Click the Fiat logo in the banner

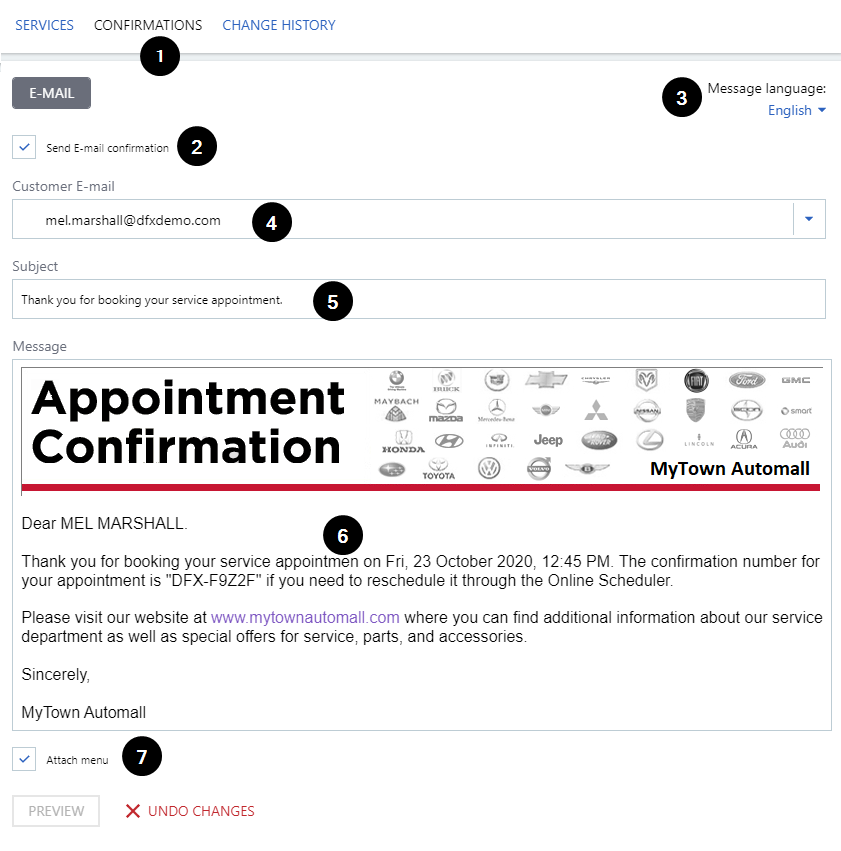pos(695,380)
